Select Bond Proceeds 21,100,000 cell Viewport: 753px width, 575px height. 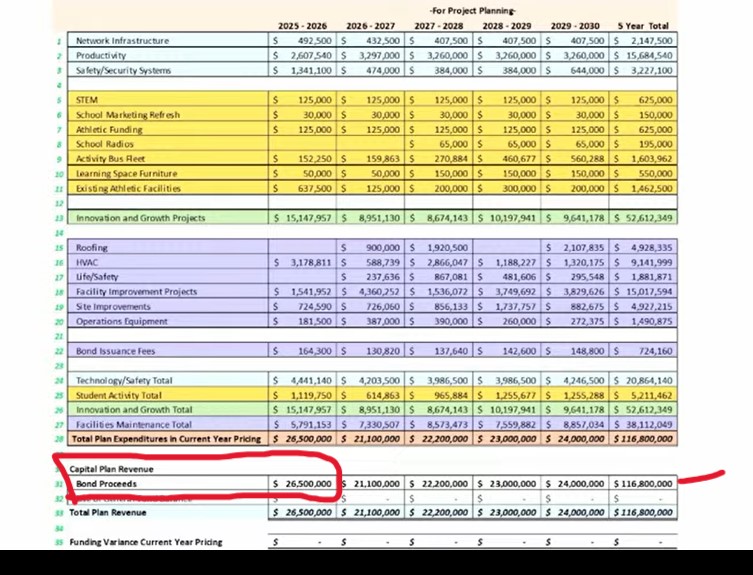[371, 484]
